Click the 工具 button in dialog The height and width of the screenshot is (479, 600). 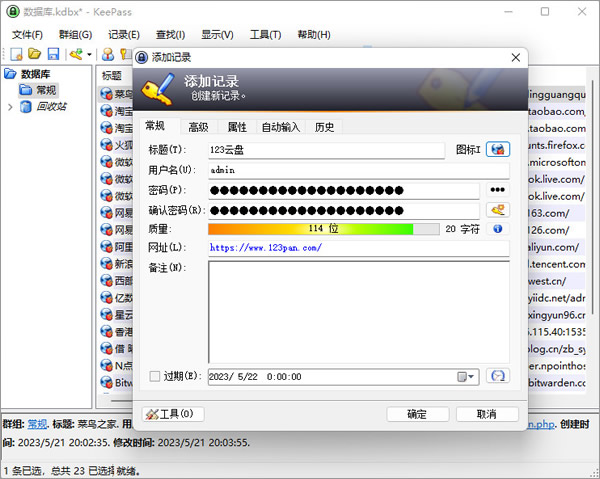173,414
